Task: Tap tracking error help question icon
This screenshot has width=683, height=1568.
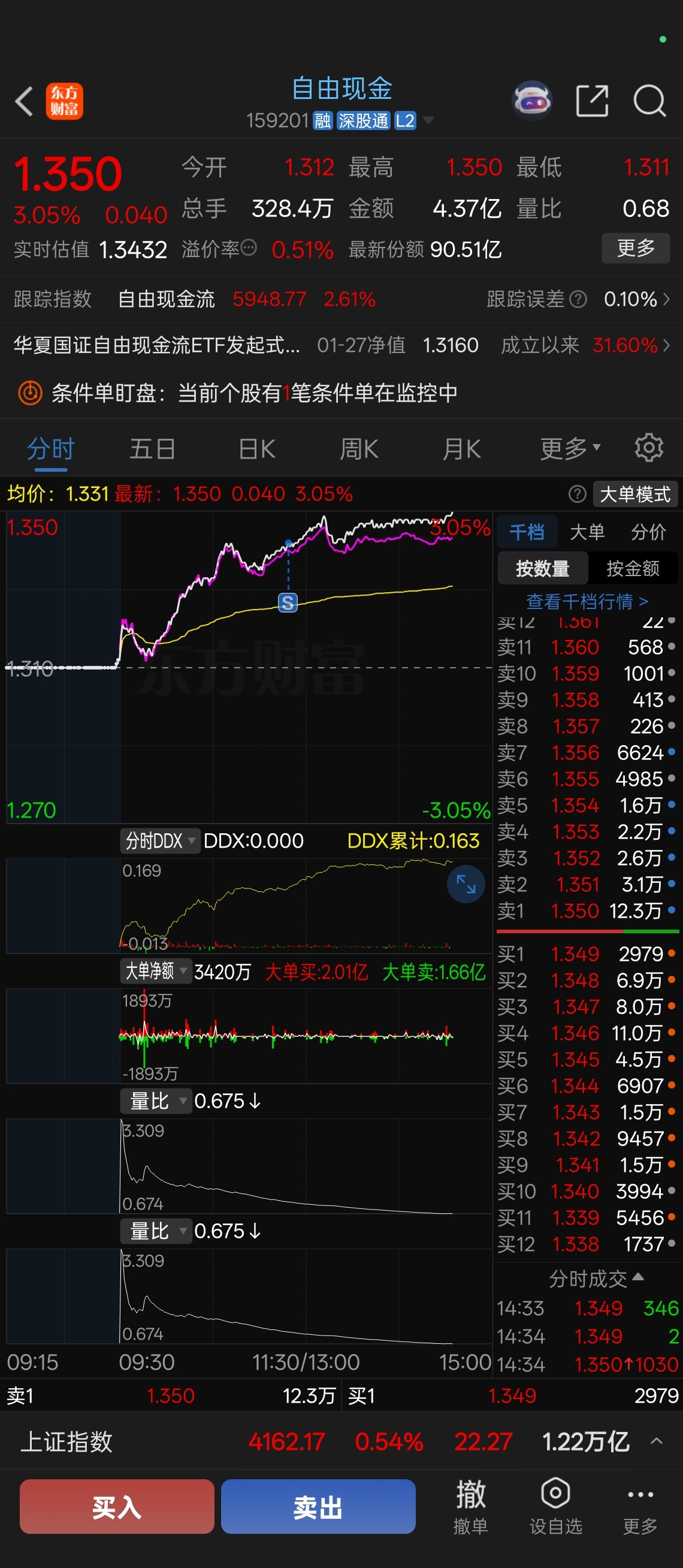Action: click(578, 299)
